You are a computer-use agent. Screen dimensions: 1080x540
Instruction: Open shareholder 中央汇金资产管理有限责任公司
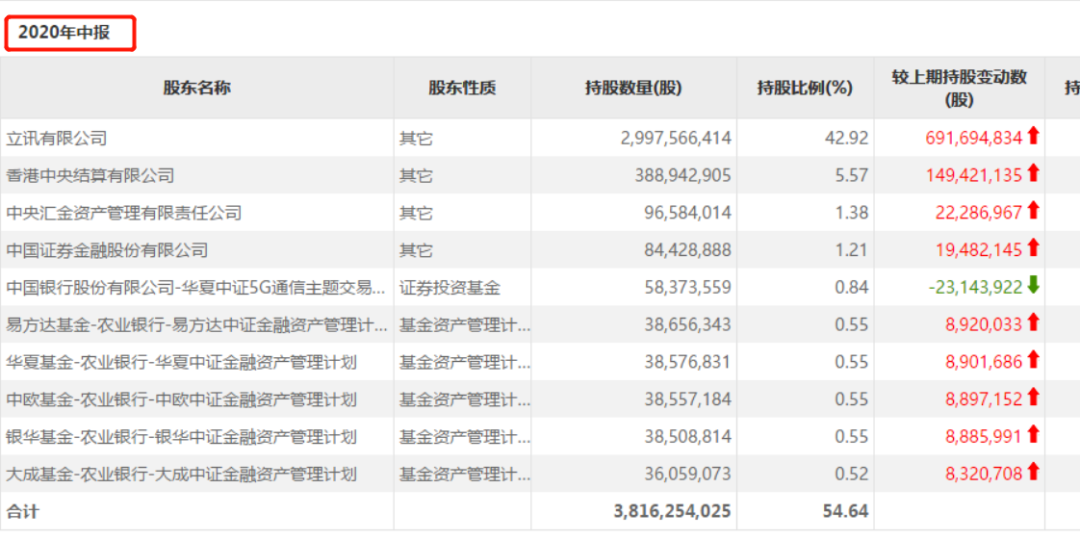coord(124,213)
